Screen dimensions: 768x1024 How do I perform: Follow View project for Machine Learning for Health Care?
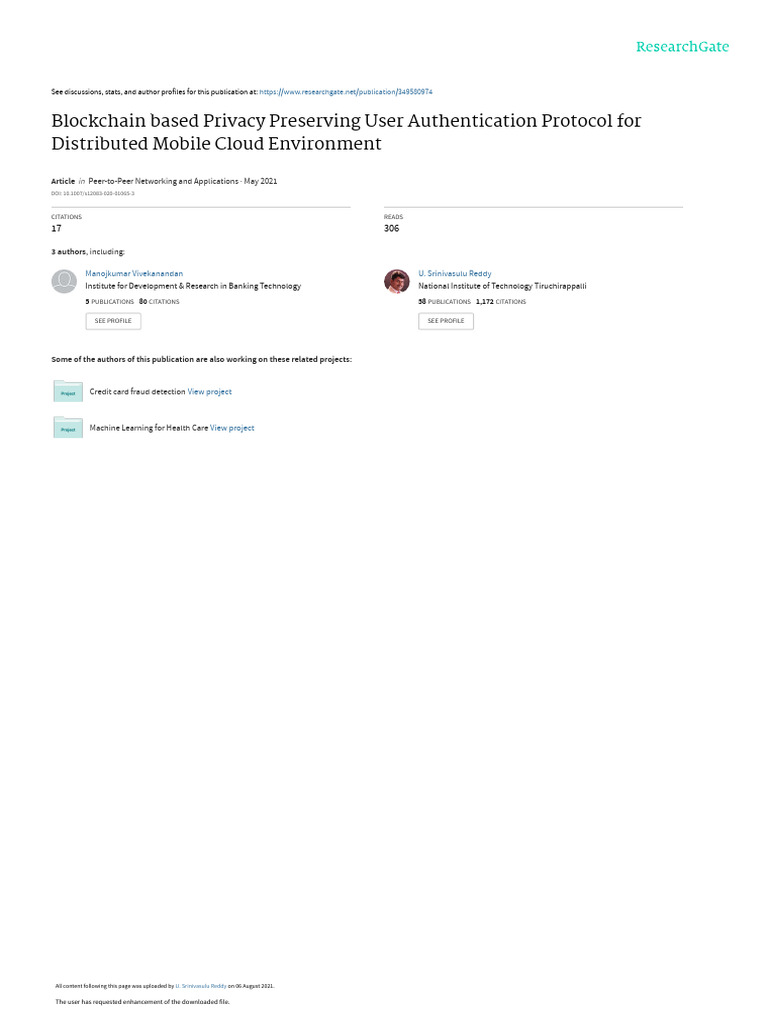[232, 428]
